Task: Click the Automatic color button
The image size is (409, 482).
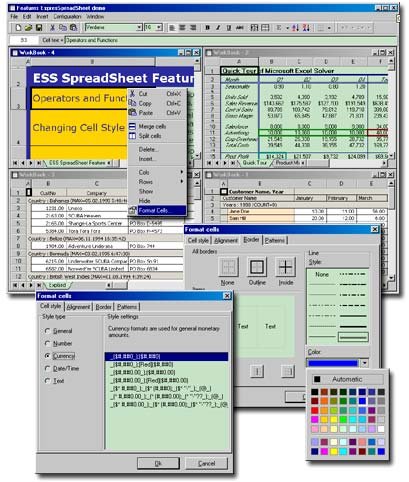Action: [x=347, y=379]
